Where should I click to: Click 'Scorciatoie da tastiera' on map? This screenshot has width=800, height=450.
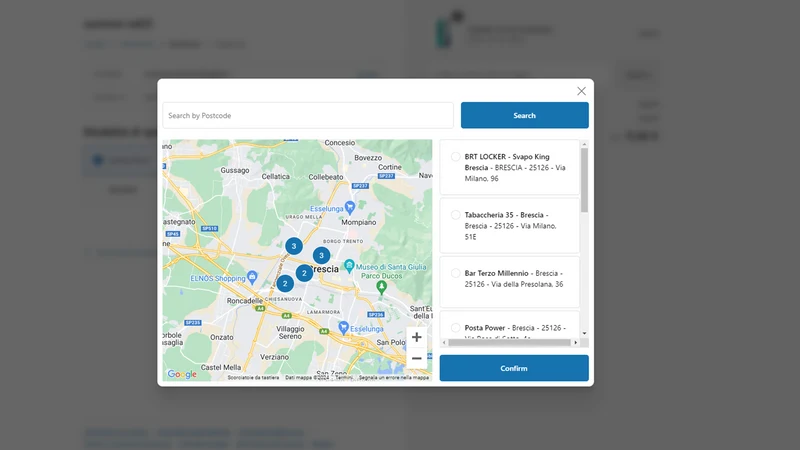(254, 378)
